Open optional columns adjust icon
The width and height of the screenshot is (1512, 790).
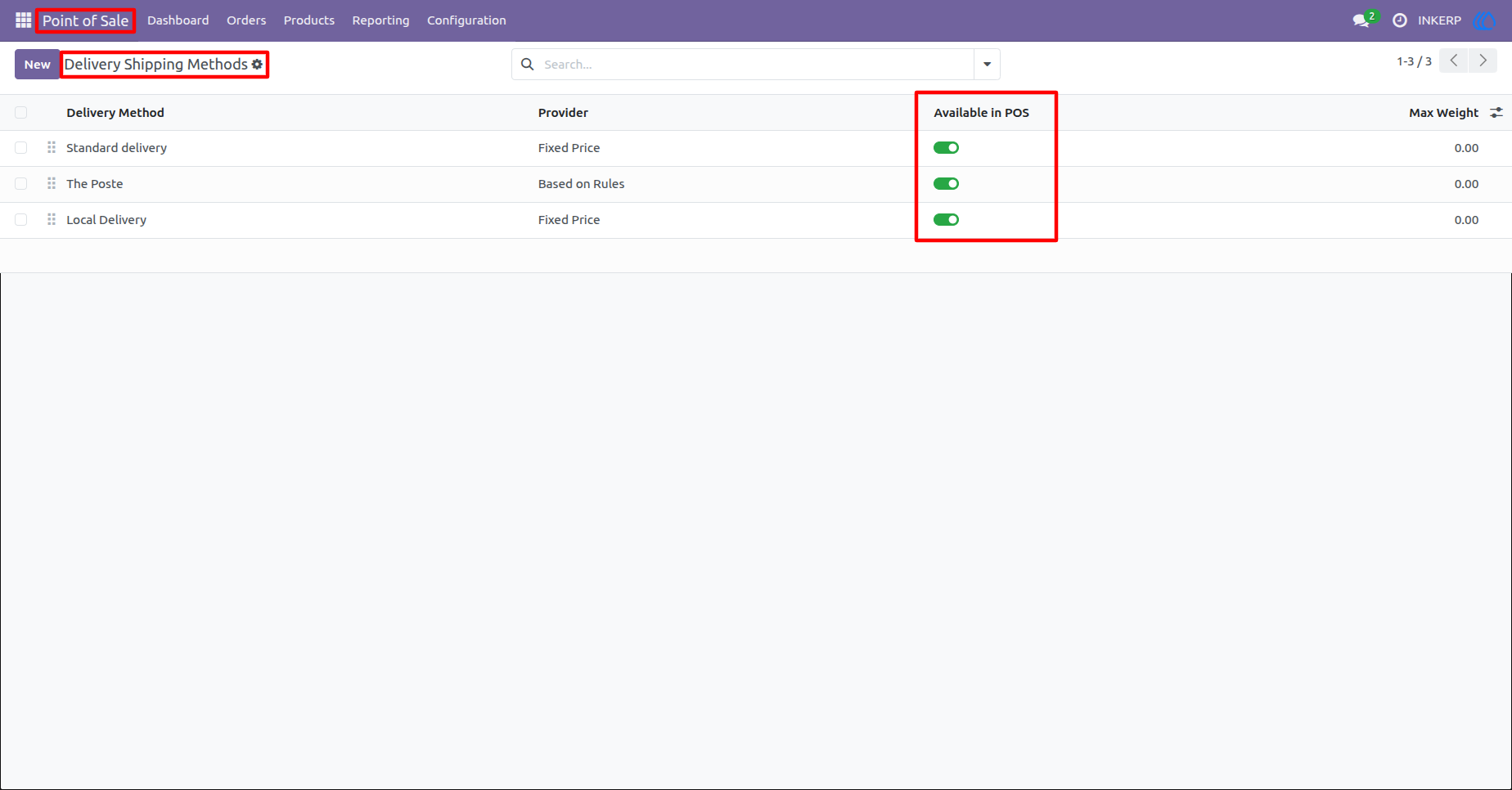point(1496,112)
